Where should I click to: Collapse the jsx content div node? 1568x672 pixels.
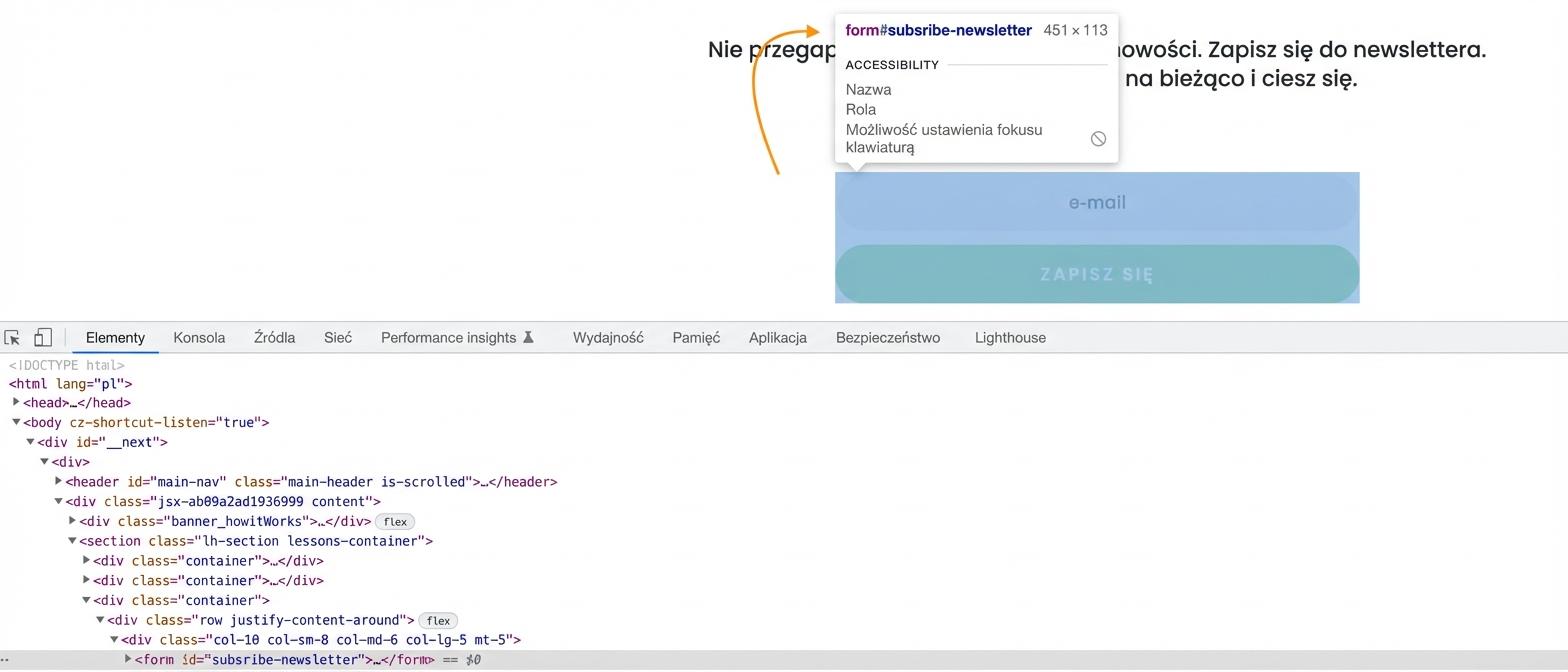click(58, 501)
